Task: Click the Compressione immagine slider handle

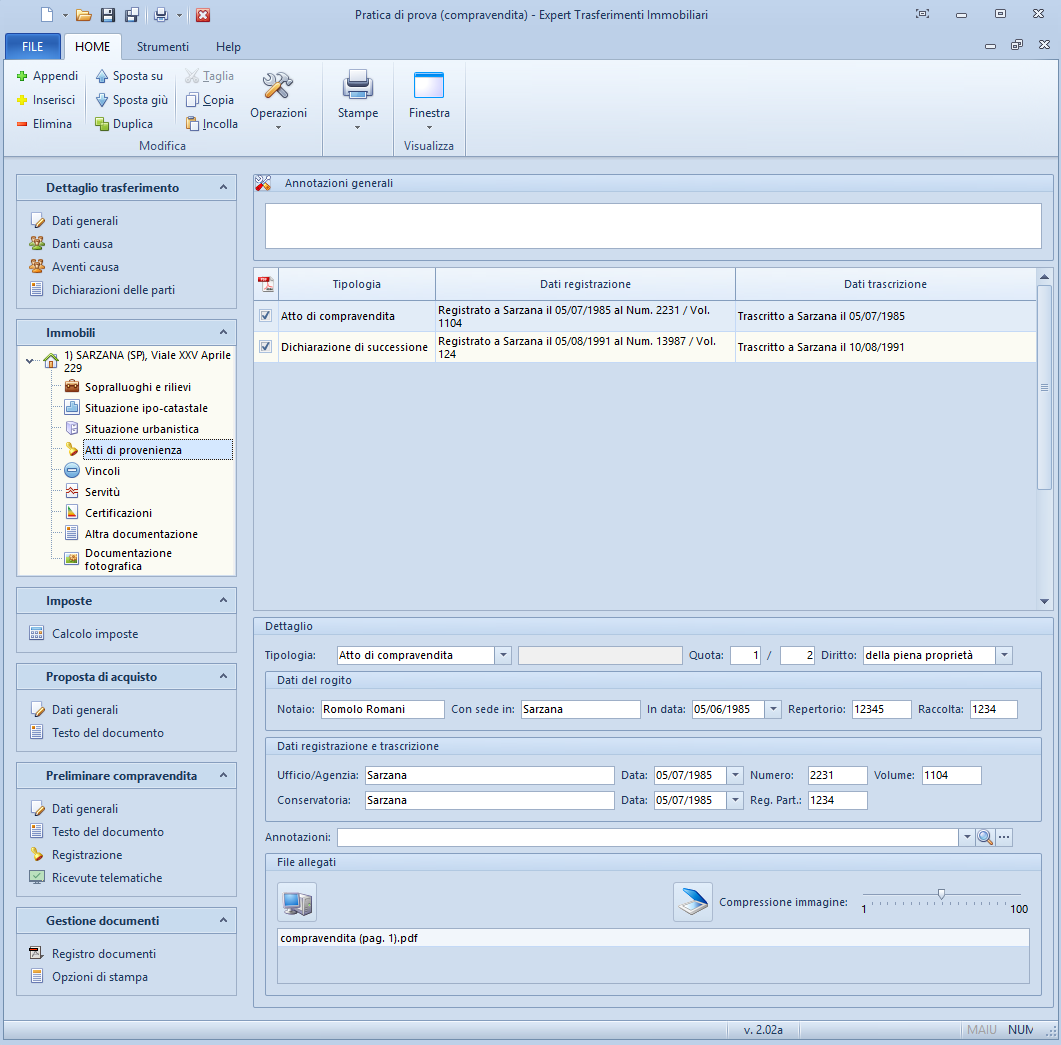Action: [x=941, y=894]
